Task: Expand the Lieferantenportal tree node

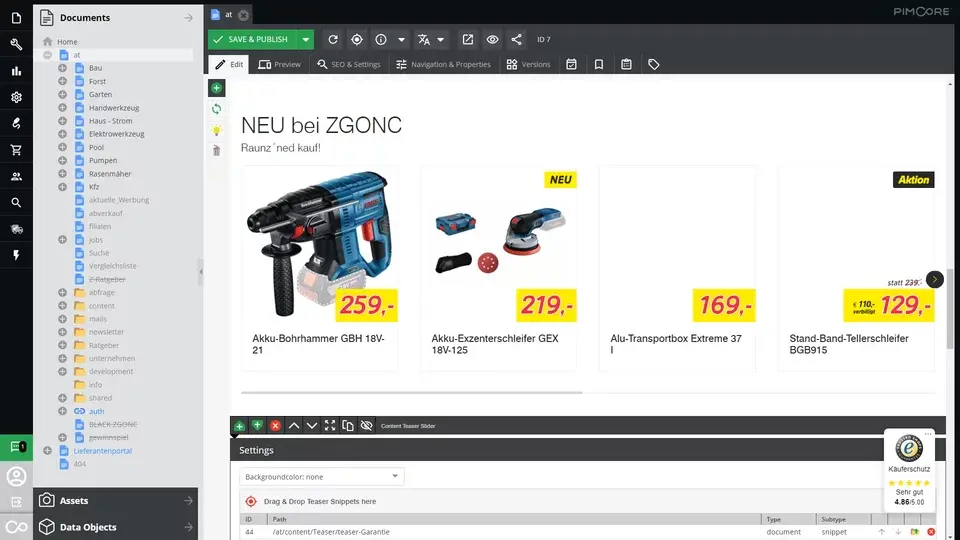Action: (48, 451)
